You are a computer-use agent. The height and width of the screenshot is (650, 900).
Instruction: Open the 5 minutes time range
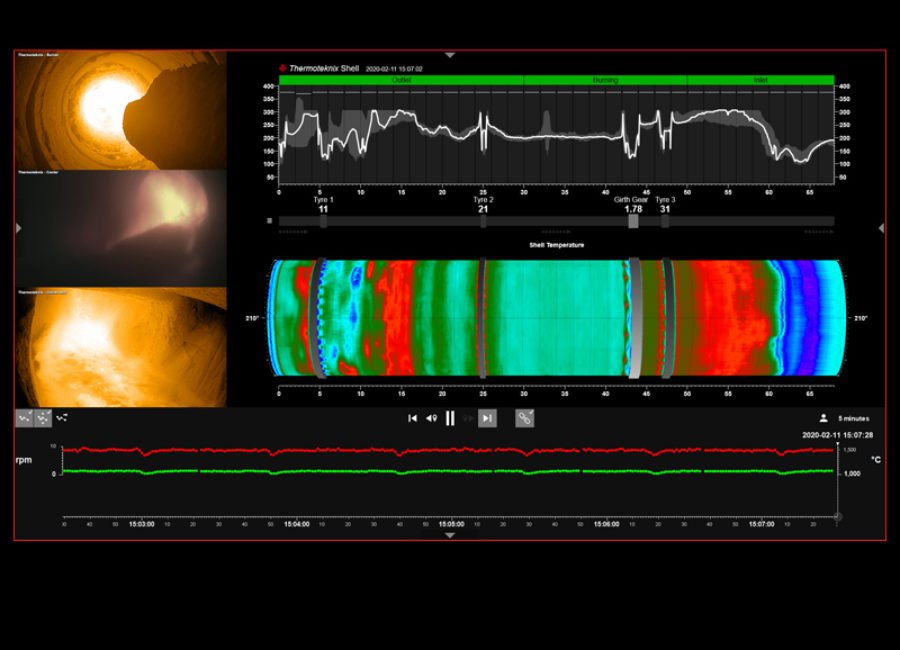tap(853, 418)
